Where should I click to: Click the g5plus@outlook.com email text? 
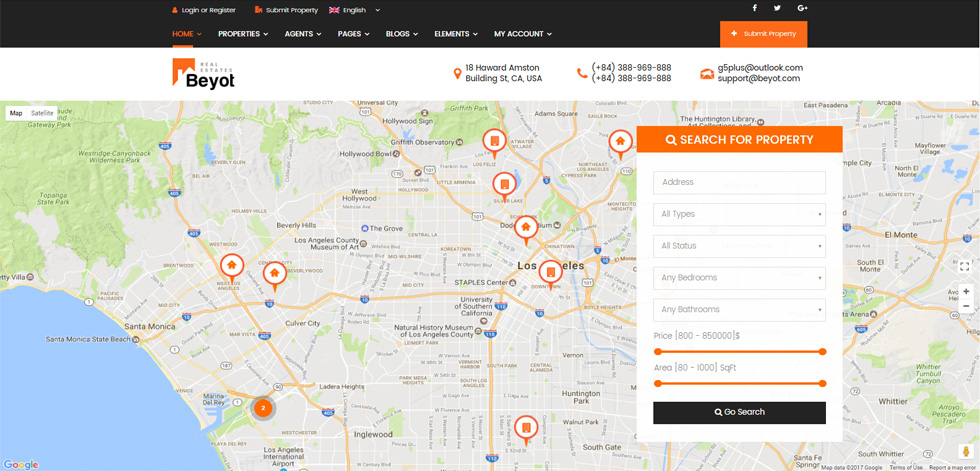(x=760, y=67)
